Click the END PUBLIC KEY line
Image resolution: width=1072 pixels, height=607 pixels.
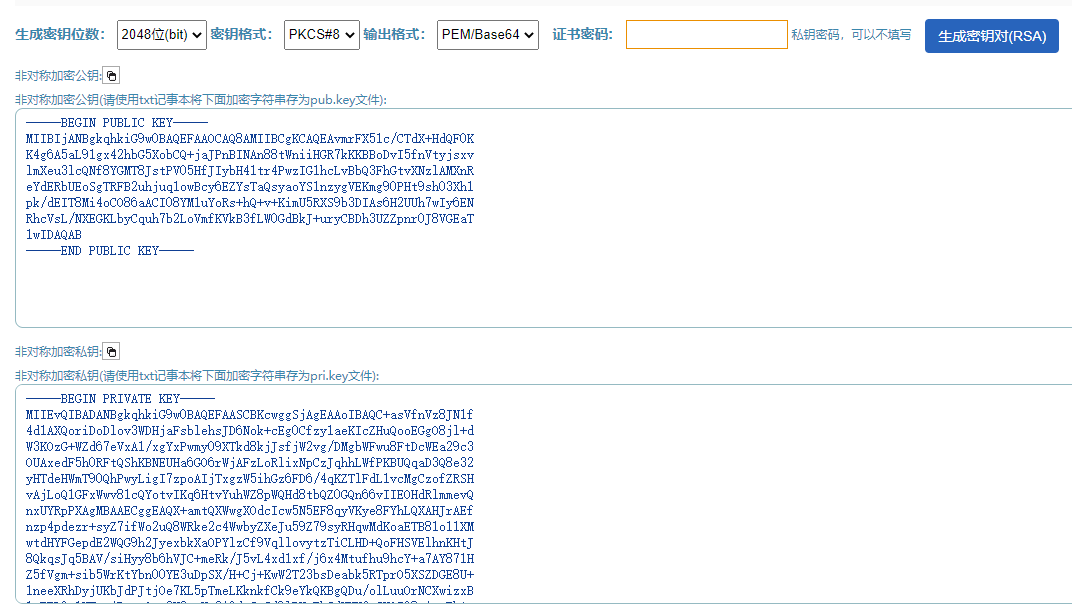click(x=110, y=251)
